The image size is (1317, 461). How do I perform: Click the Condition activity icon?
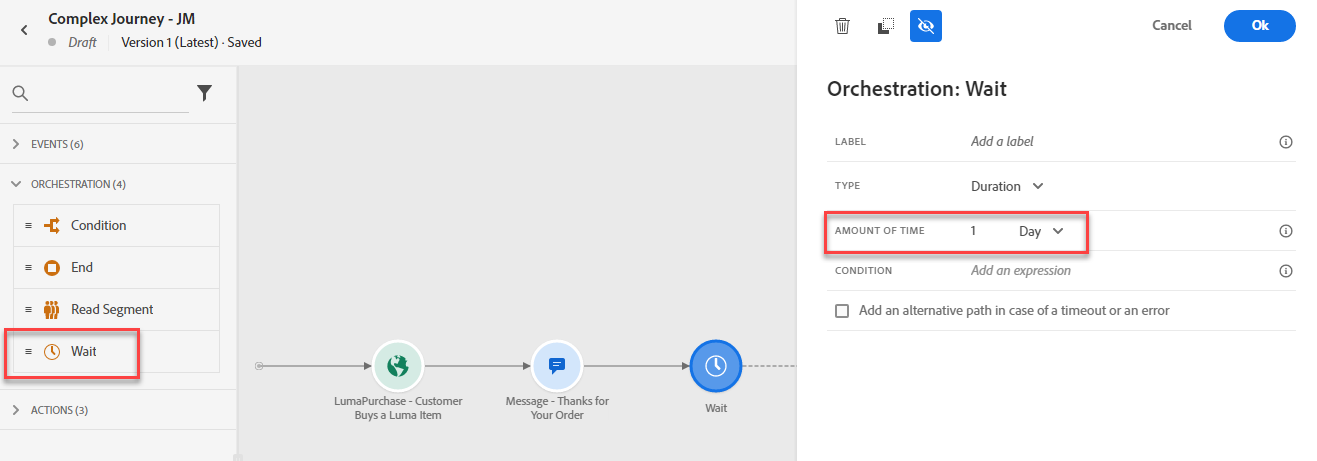52,225
